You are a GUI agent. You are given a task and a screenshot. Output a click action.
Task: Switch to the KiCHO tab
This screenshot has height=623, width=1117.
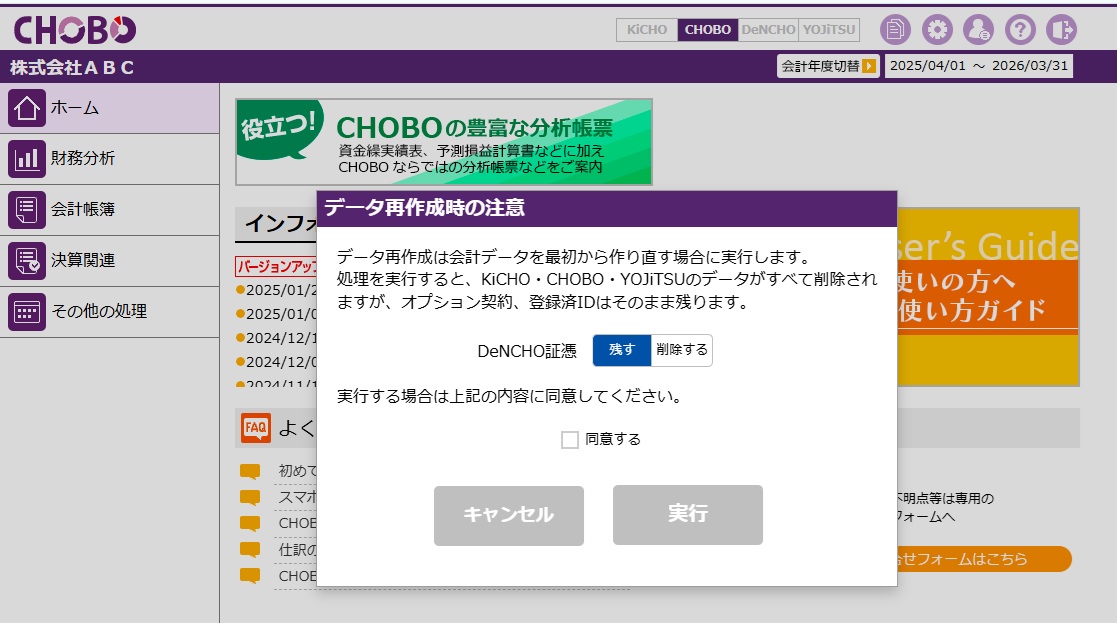click(x=647, y=30)
